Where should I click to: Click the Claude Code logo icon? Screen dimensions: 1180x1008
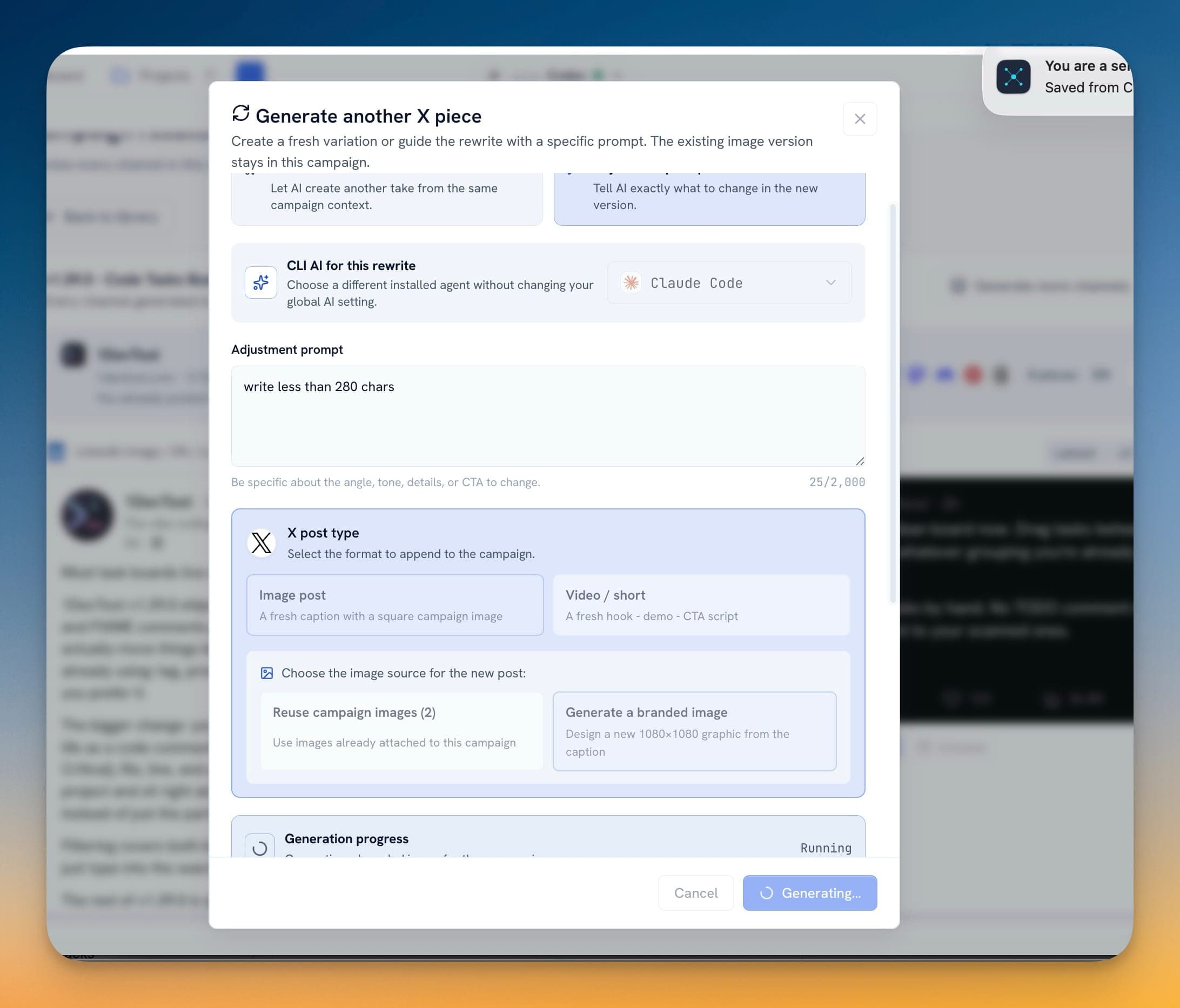click(631, 283)
